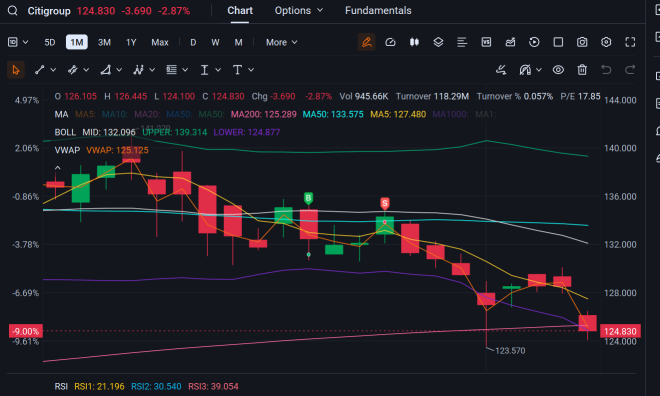660x396 pixels.
Task: Click the green B buy marker
Action: [309, 198]
